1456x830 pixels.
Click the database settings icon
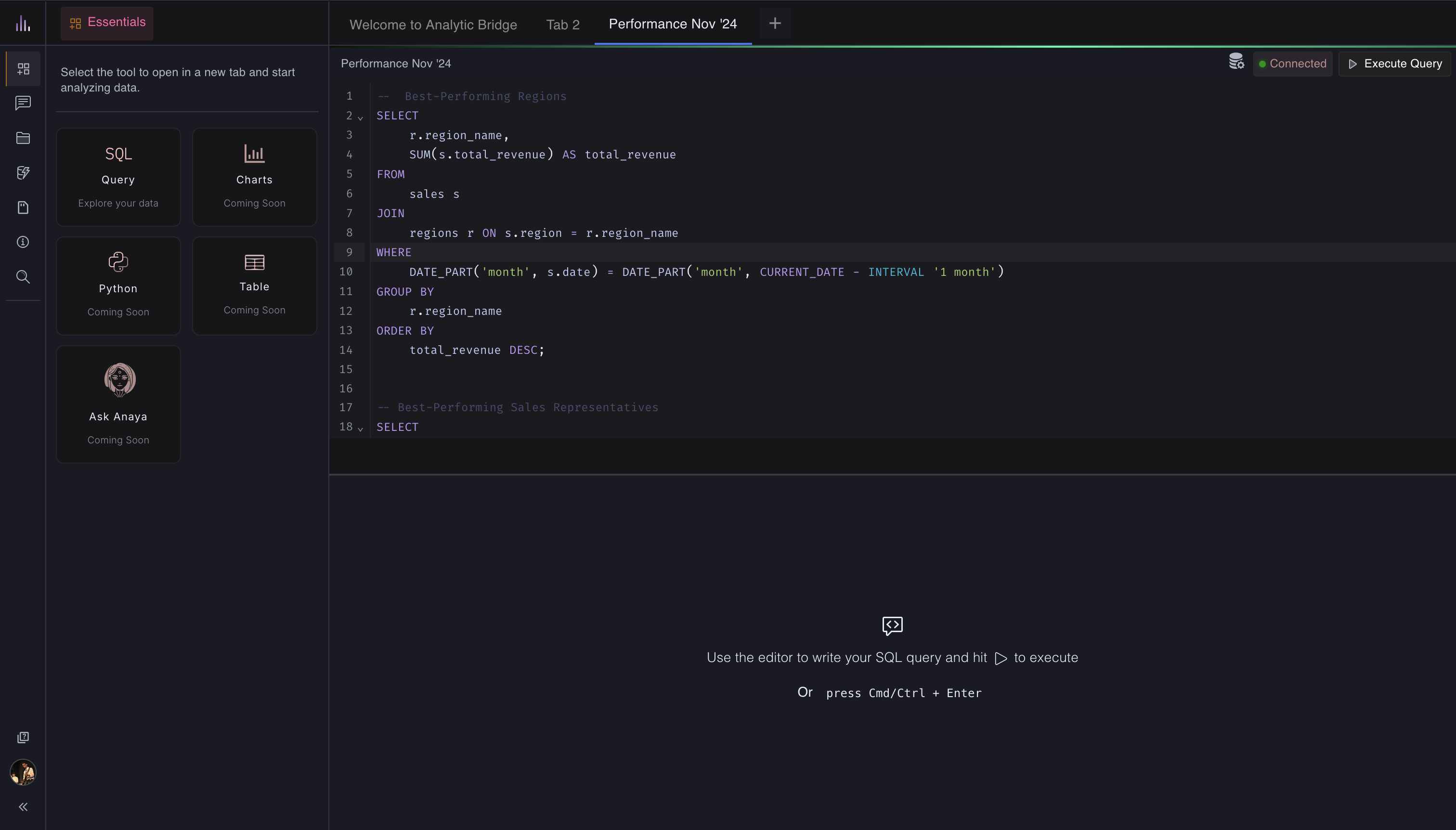point(1236,62)
